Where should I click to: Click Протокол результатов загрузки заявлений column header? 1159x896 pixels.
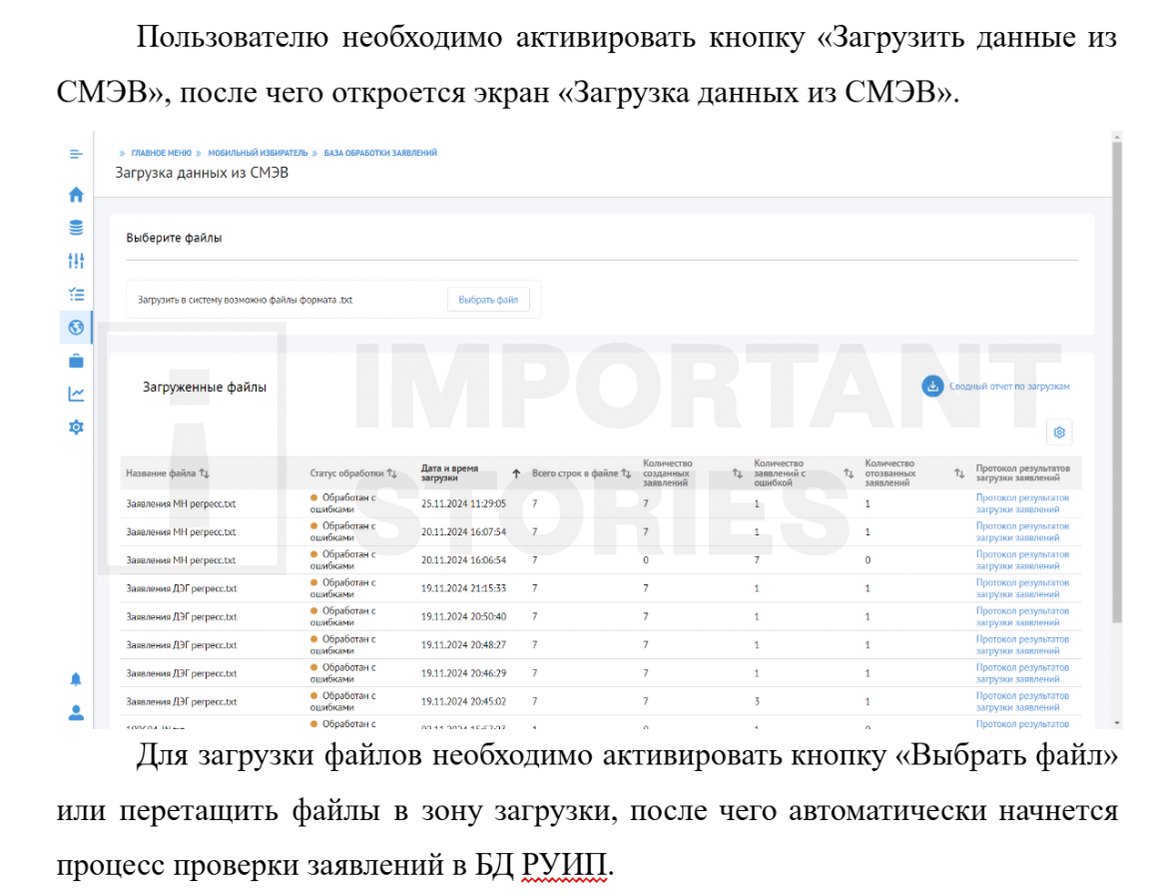(1022, 473)
